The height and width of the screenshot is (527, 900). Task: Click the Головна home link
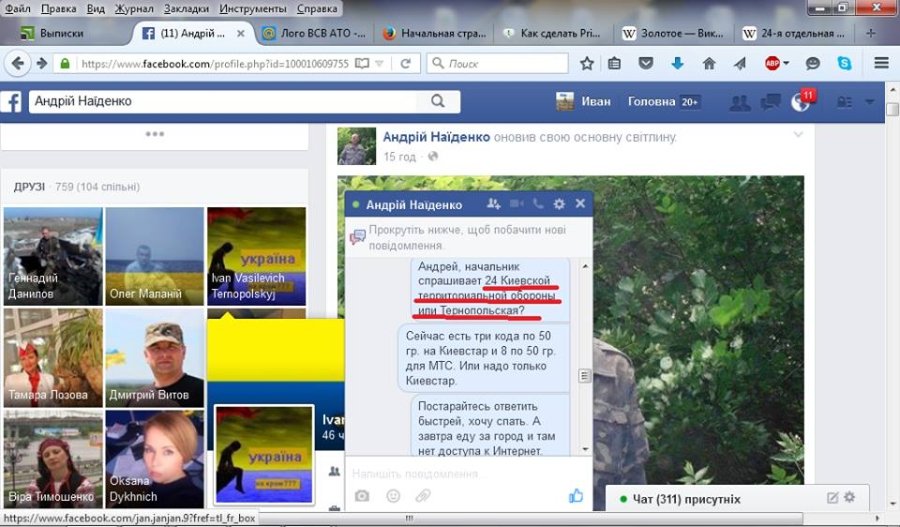pos(651,102)
